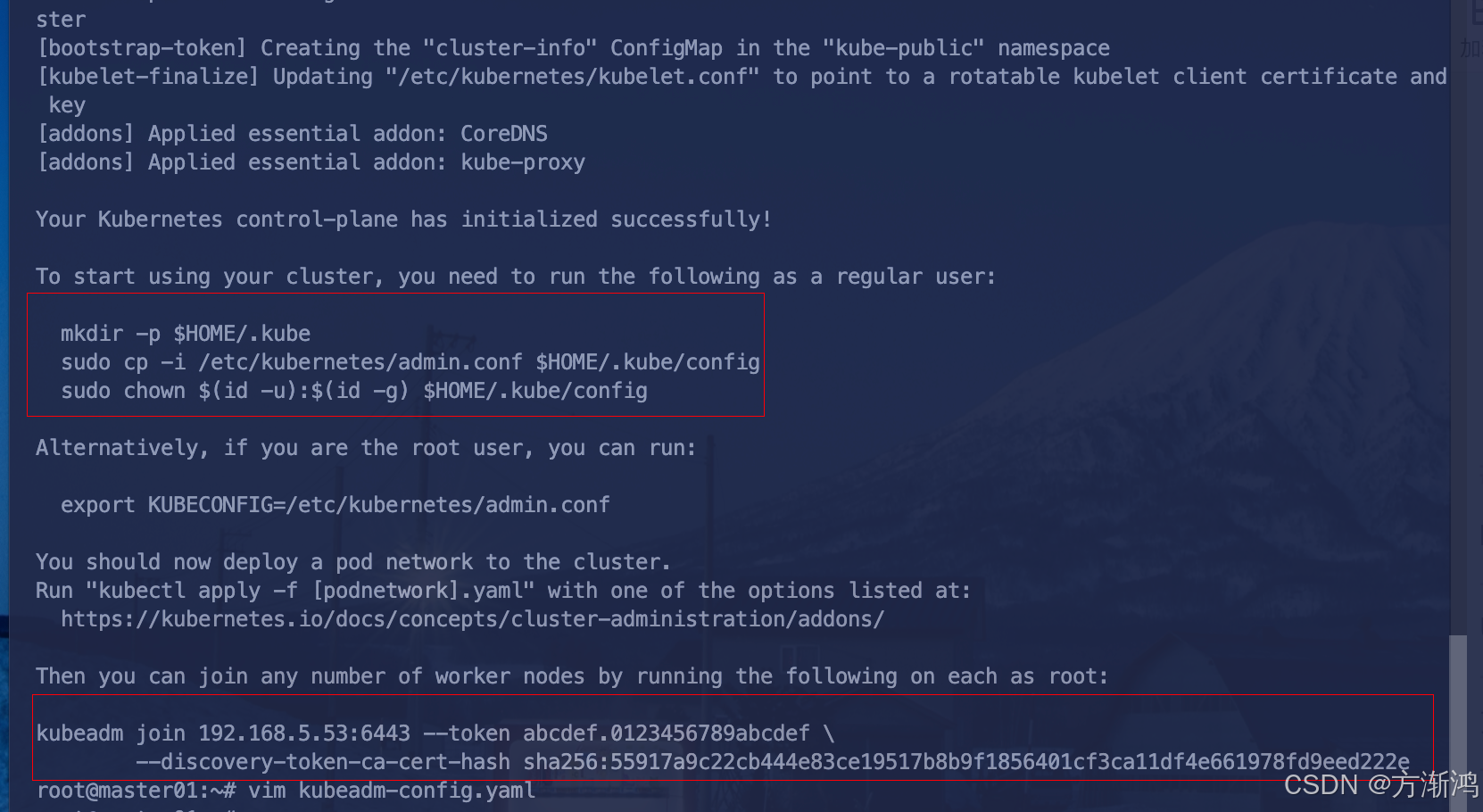The width and height of the screenshot is (1483, 812).
Task: Click the kubectl apply -f [podnetwork].yaml line
Action: pos(503,591)
